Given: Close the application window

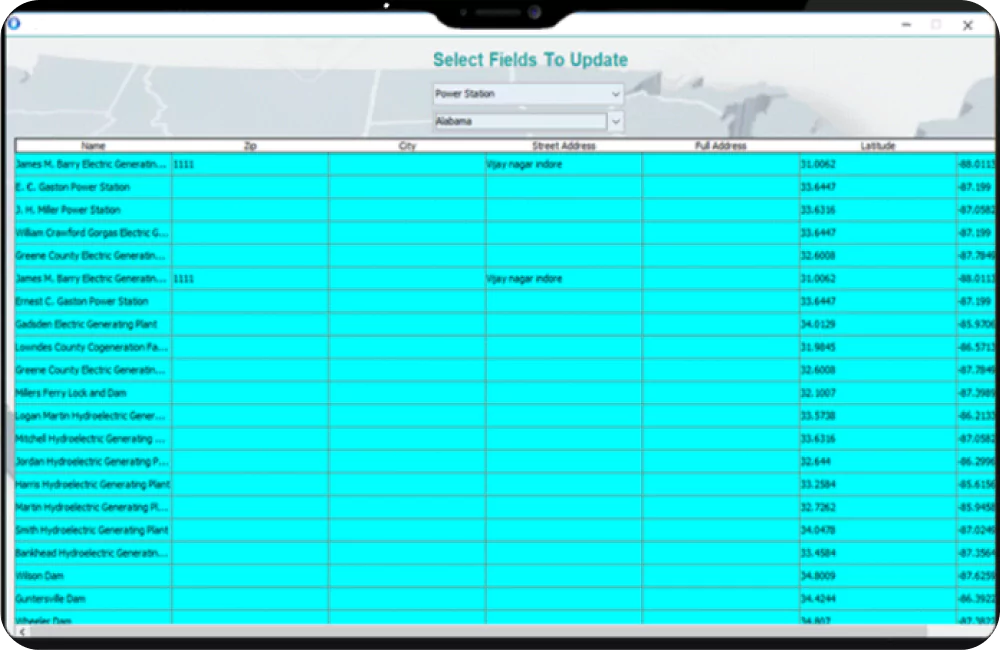Looking at the screenshot, I should [967, 26].
